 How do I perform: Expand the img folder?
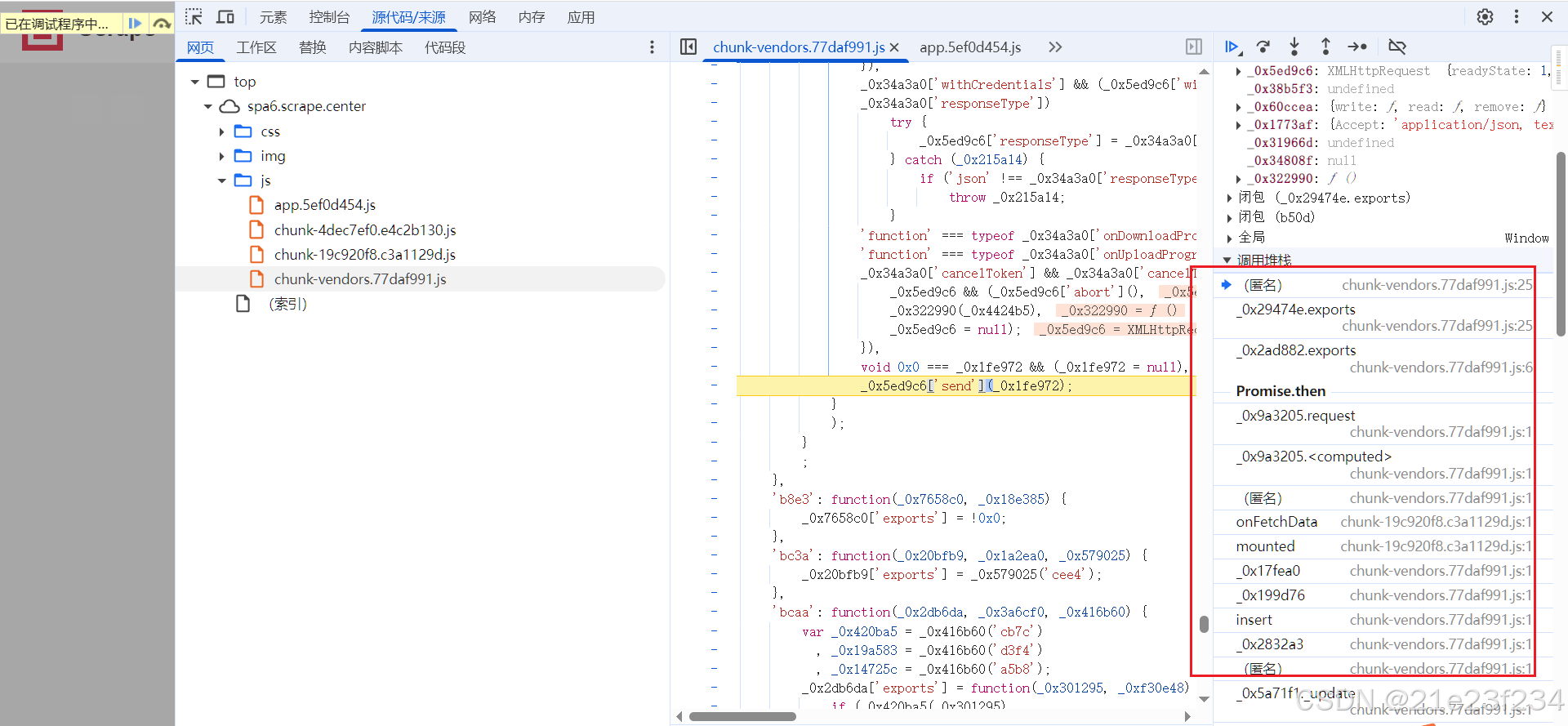coord(221,156)
